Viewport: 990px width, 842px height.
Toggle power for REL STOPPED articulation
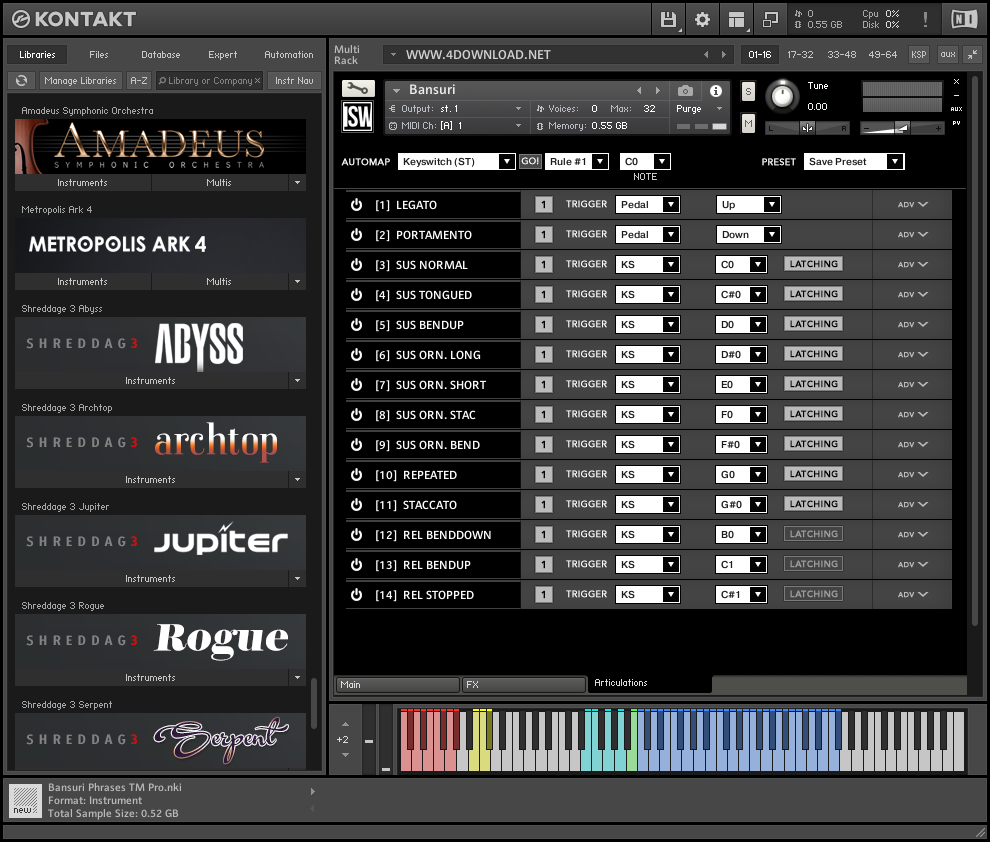(x=357, y=595)
